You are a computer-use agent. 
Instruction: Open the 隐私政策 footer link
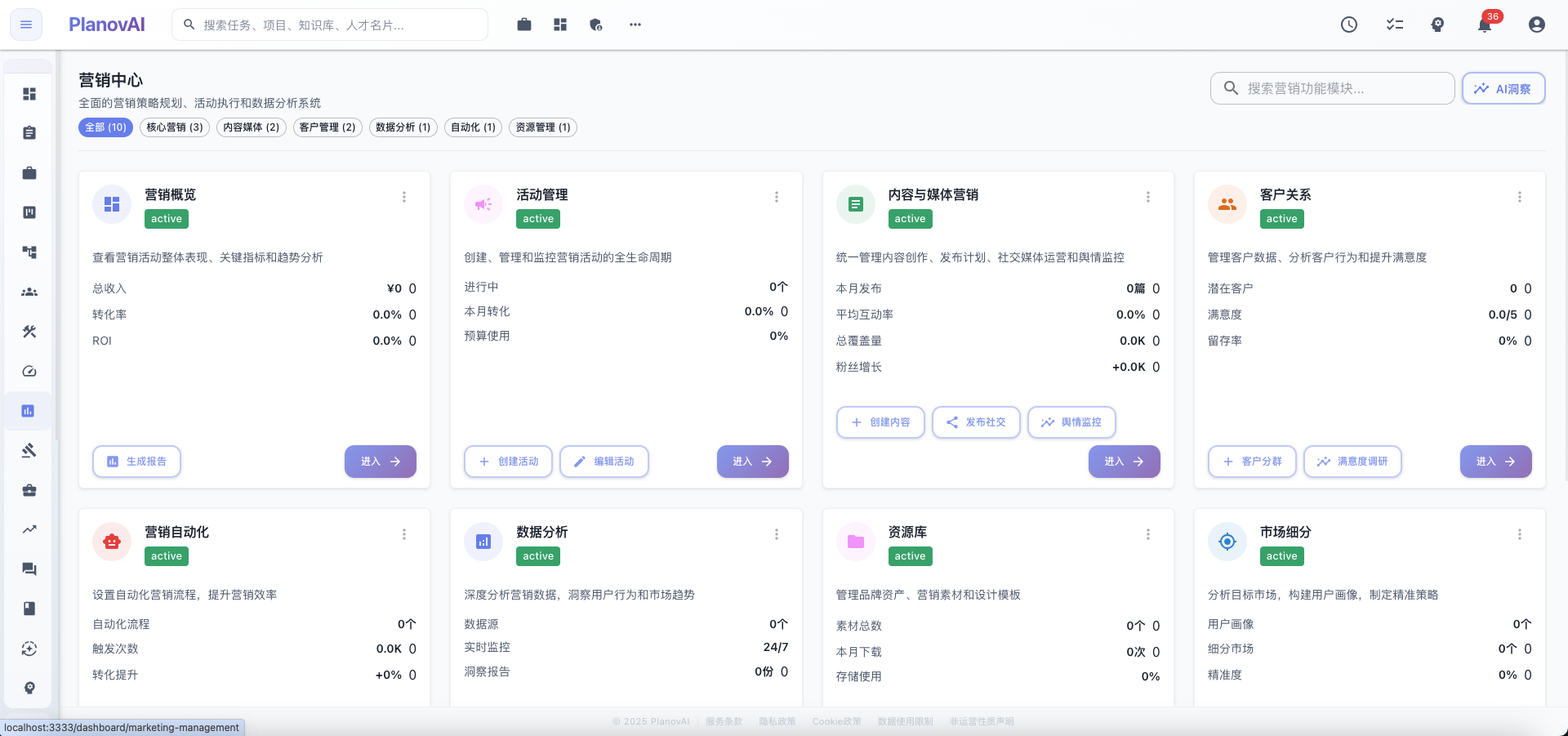776,721
